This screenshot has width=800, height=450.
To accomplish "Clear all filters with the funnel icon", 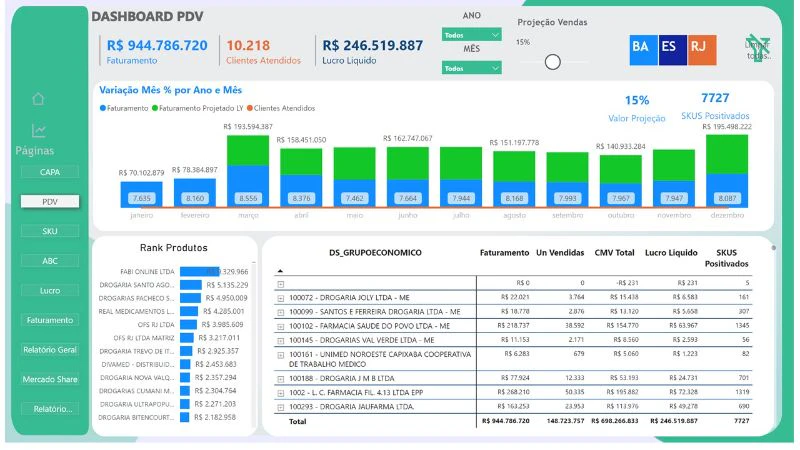I will (x=758, y=49).
